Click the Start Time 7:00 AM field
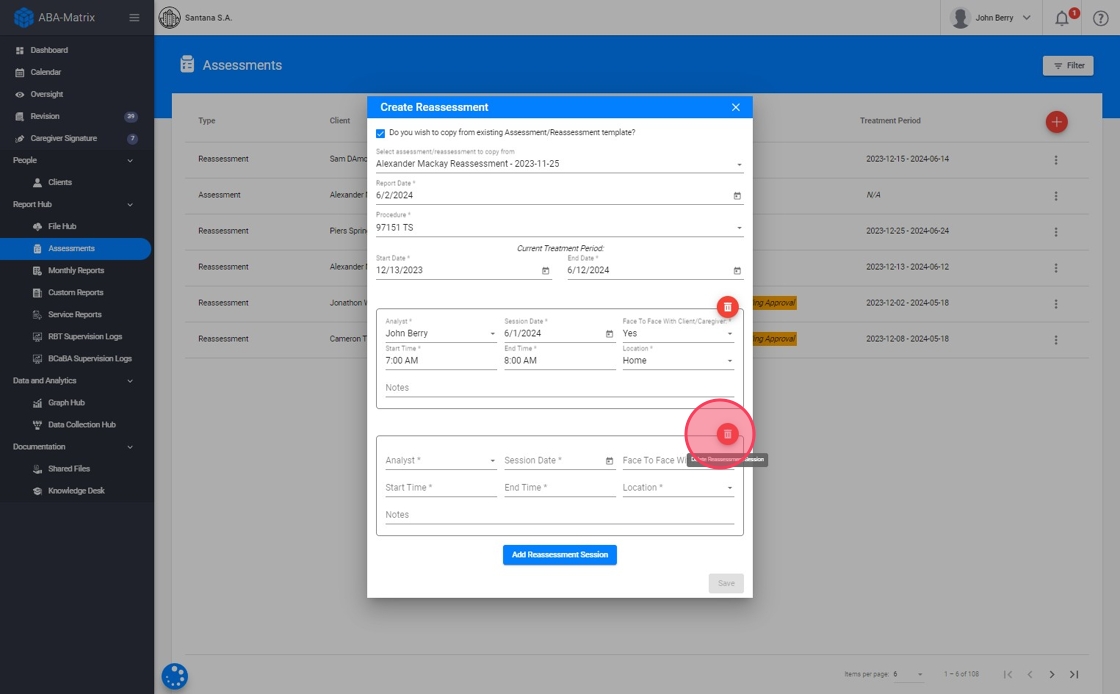 point(441,361)
